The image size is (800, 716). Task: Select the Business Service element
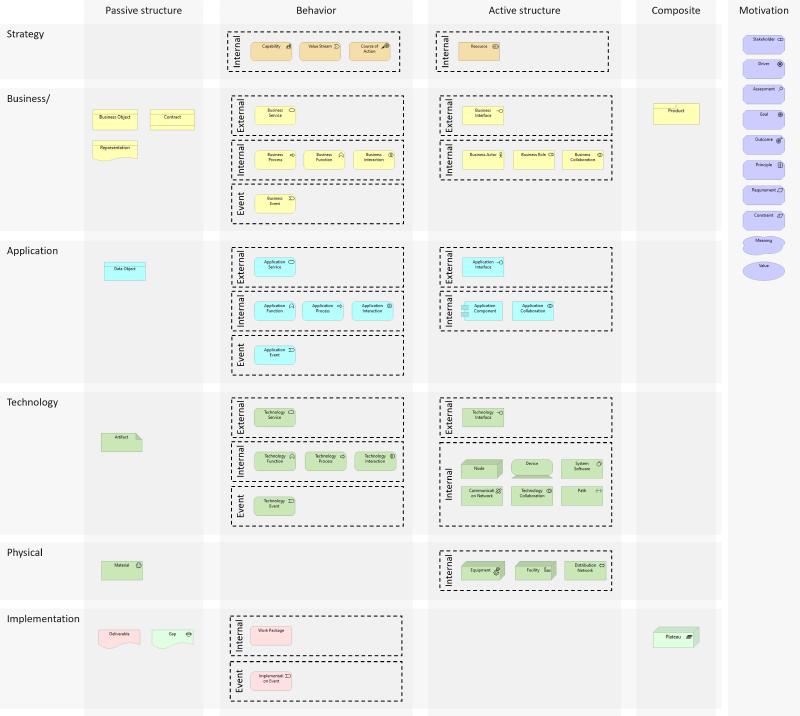pyautogui.click(x=275, y=115)
